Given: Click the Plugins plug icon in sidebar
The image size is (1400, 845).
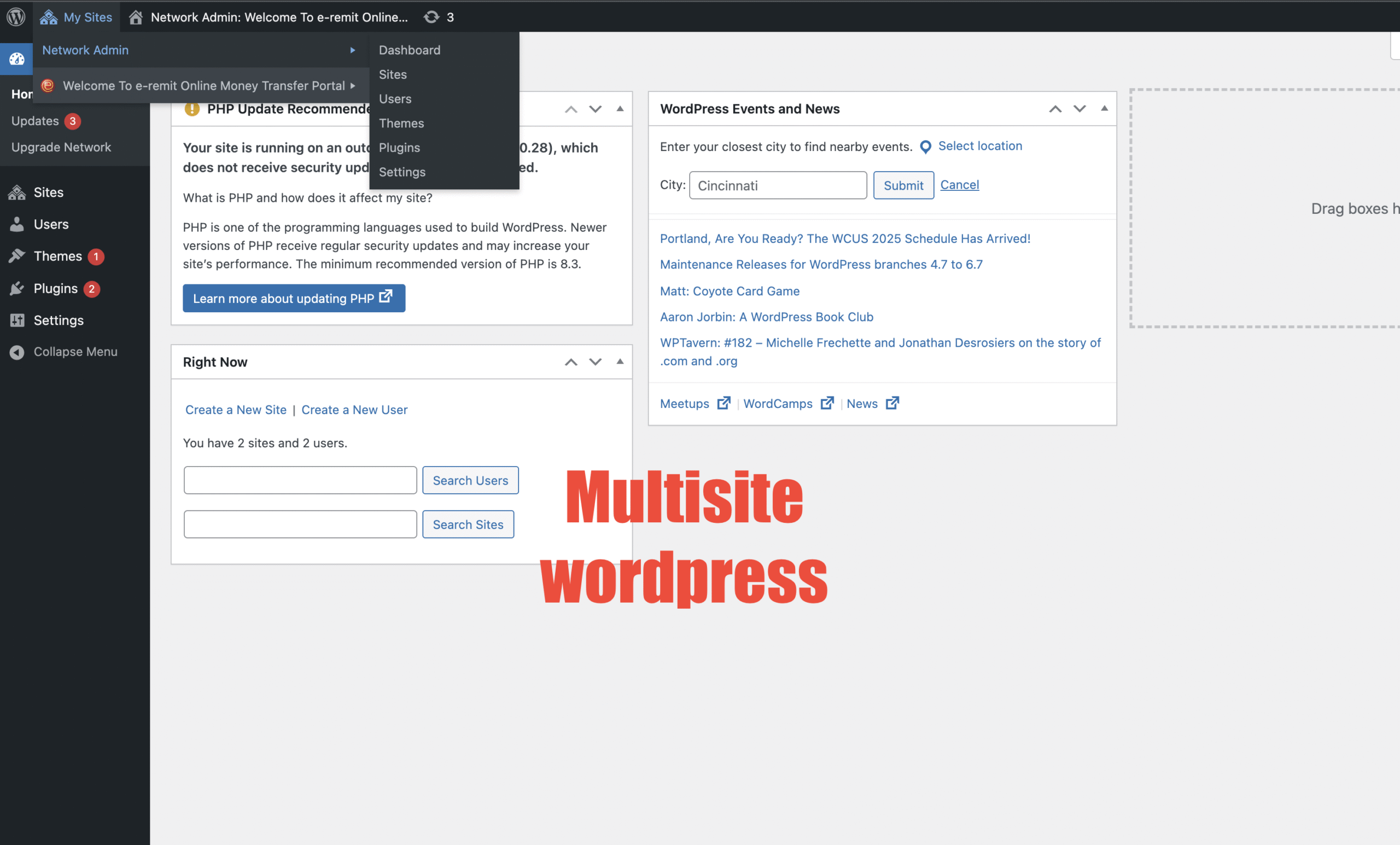Looking at the screenshot, I should pos(17,289).
